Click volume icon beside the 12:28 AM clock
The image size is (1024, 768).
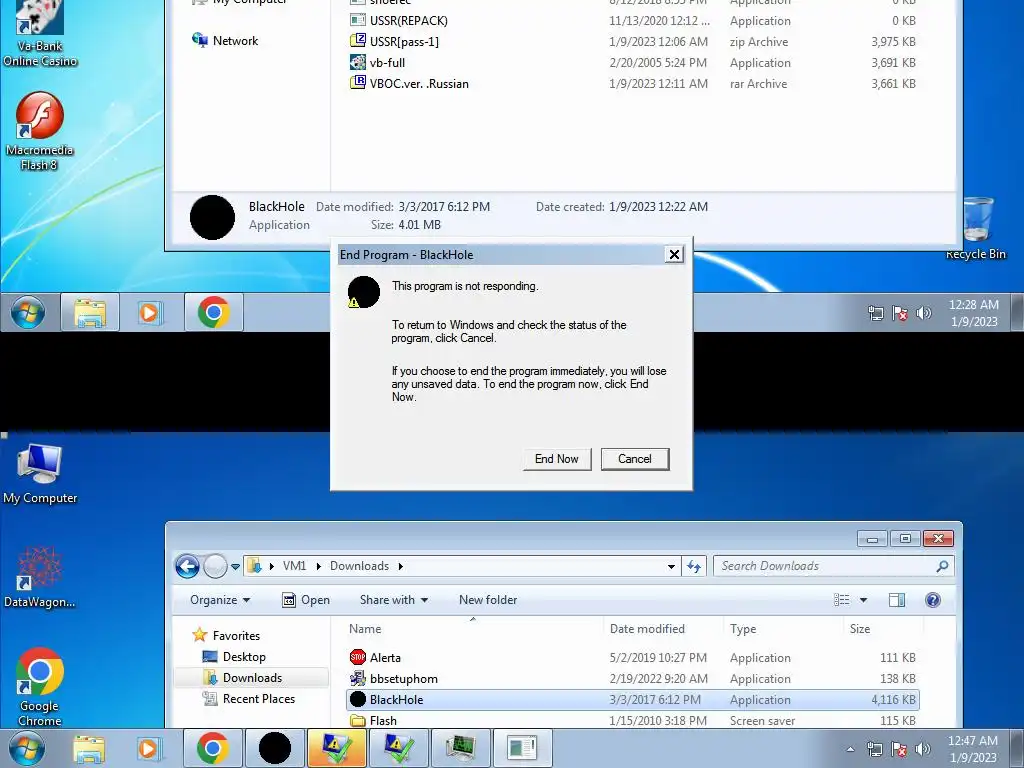tap(923, 313)
